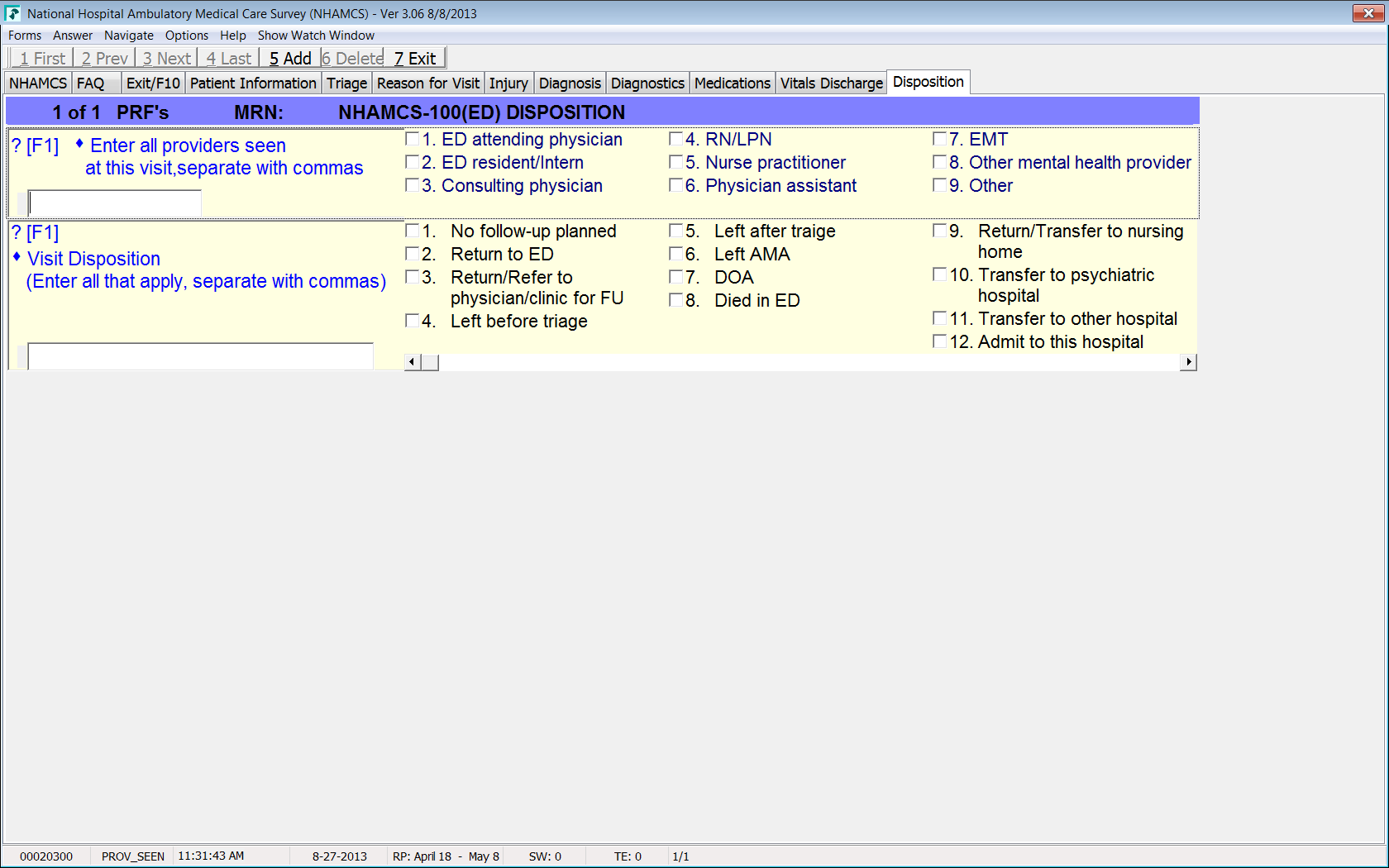
Task: Tick the Died in ED checkbox
Action: [x=675, y=300]
